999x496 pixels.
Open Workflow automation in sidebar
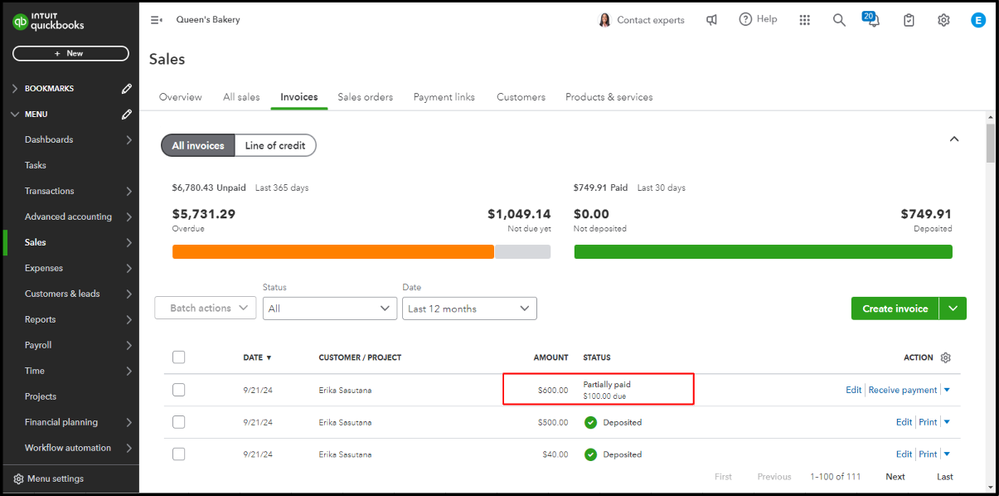point(68,448)
